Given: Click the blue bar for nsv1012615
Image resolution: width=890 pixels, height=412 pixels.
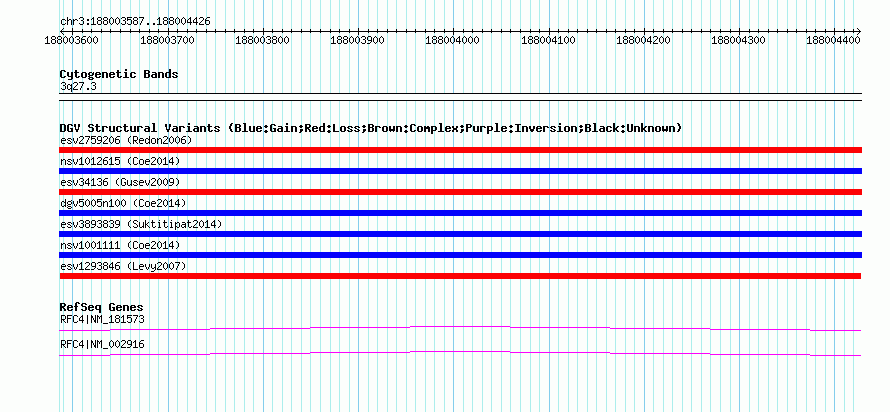Looking at the screenshot, I should click(461, 171).
